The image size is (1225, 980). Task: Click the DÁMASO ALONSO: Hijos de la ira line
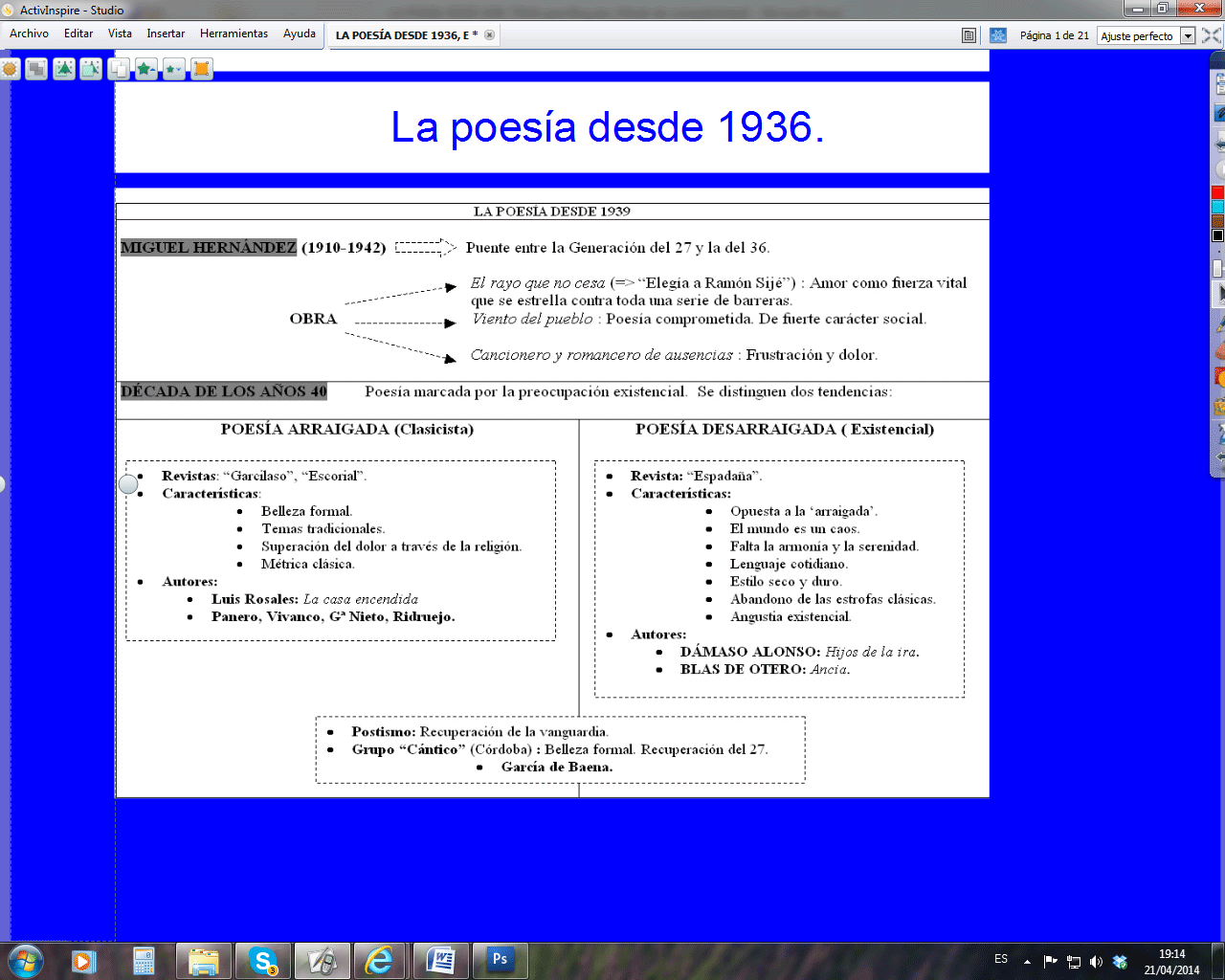tap(800, 652)
